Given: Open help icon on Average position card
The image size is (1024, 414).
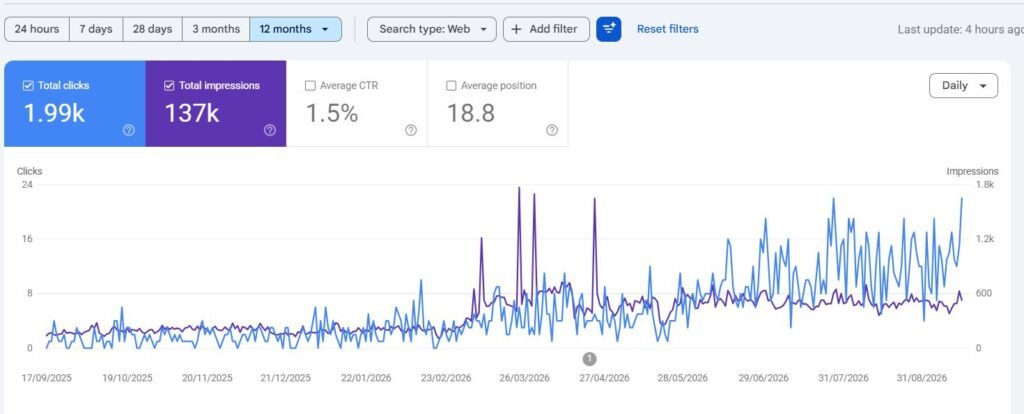Looking at the screenshot, I should pos(552,130).
